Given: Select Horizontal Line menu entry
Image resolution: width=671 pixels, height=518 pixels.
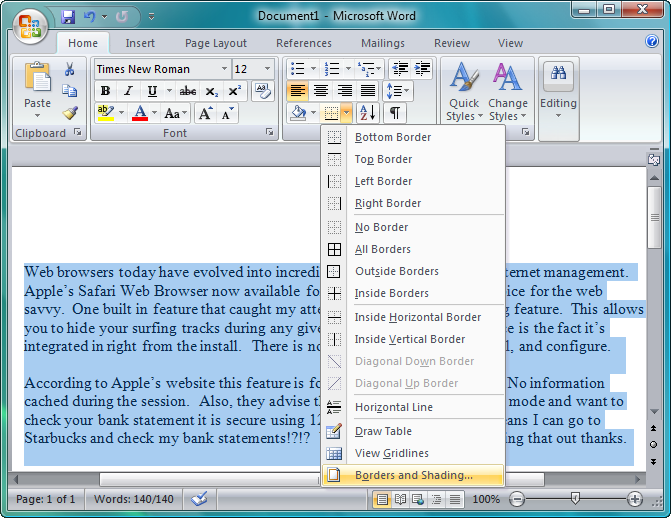Looking at the screenshot, I should (413, 407).
